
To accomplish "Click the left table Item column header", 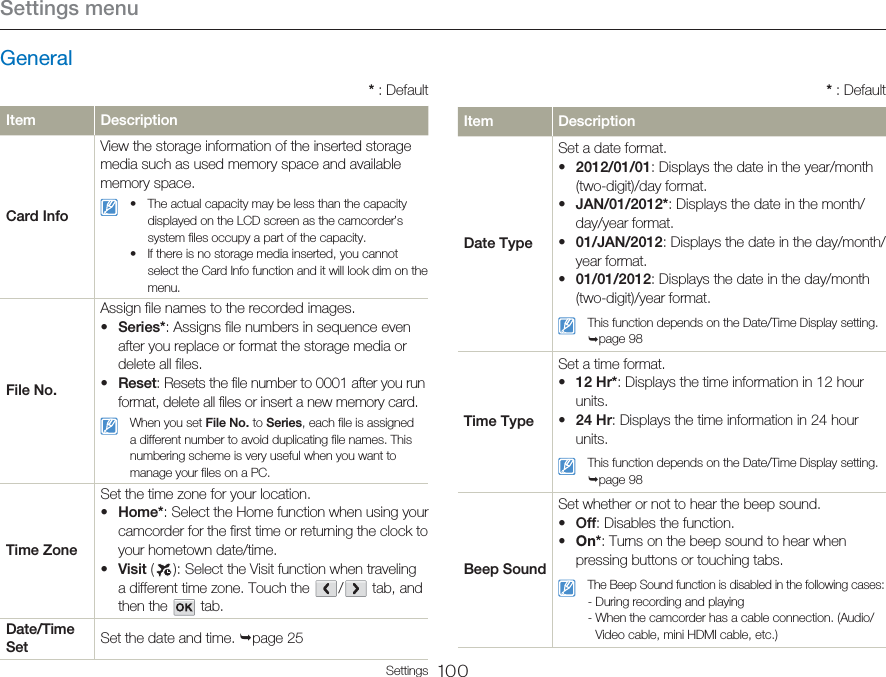I will click(x=47, y=120).
